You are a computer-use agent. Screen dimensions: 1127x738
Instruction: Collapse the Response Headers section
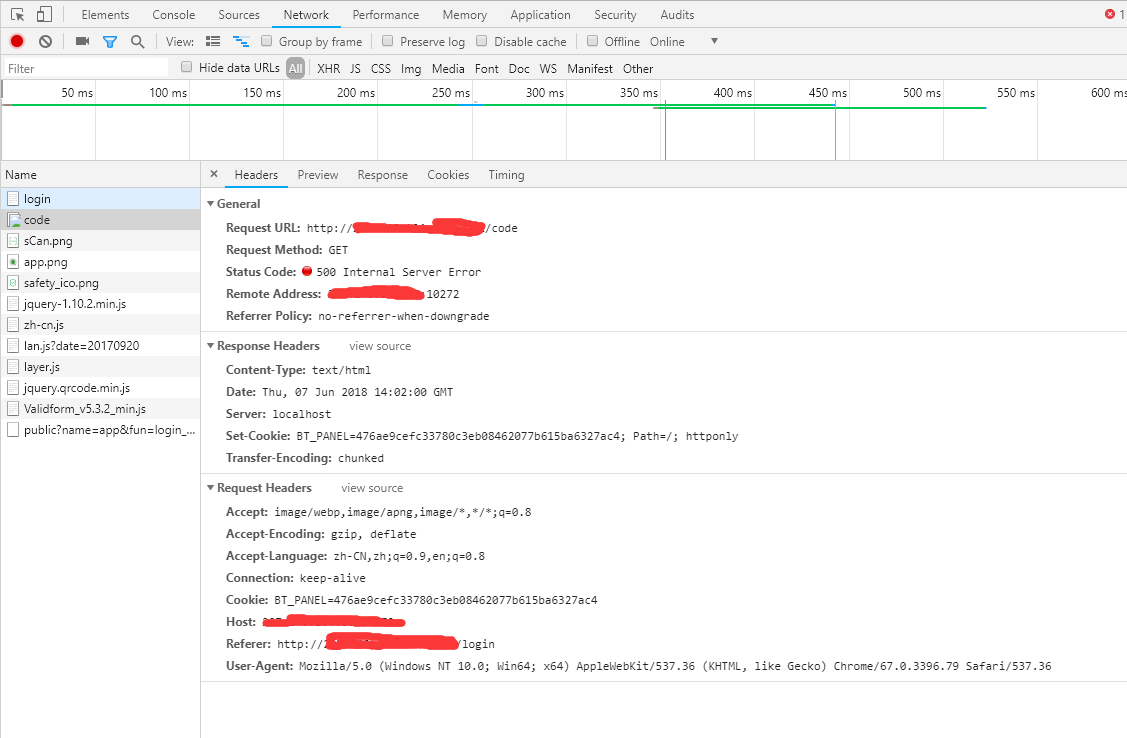coord(211,346)
